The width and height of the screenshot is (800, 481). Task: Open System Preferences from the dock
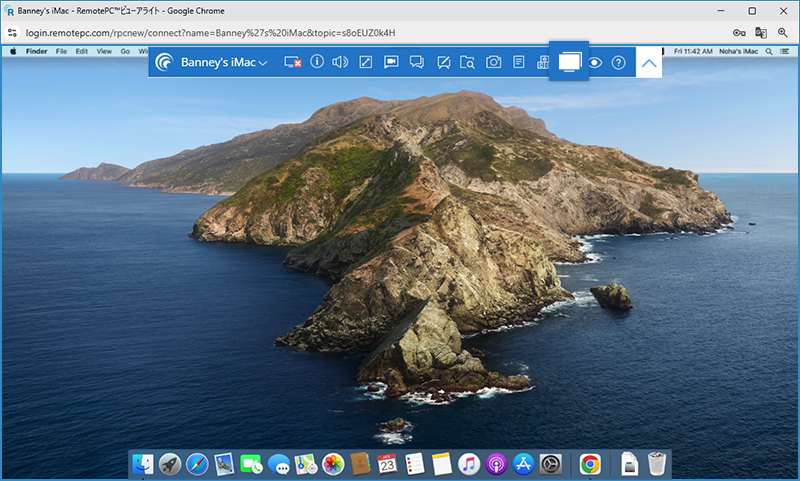[551, 464]
